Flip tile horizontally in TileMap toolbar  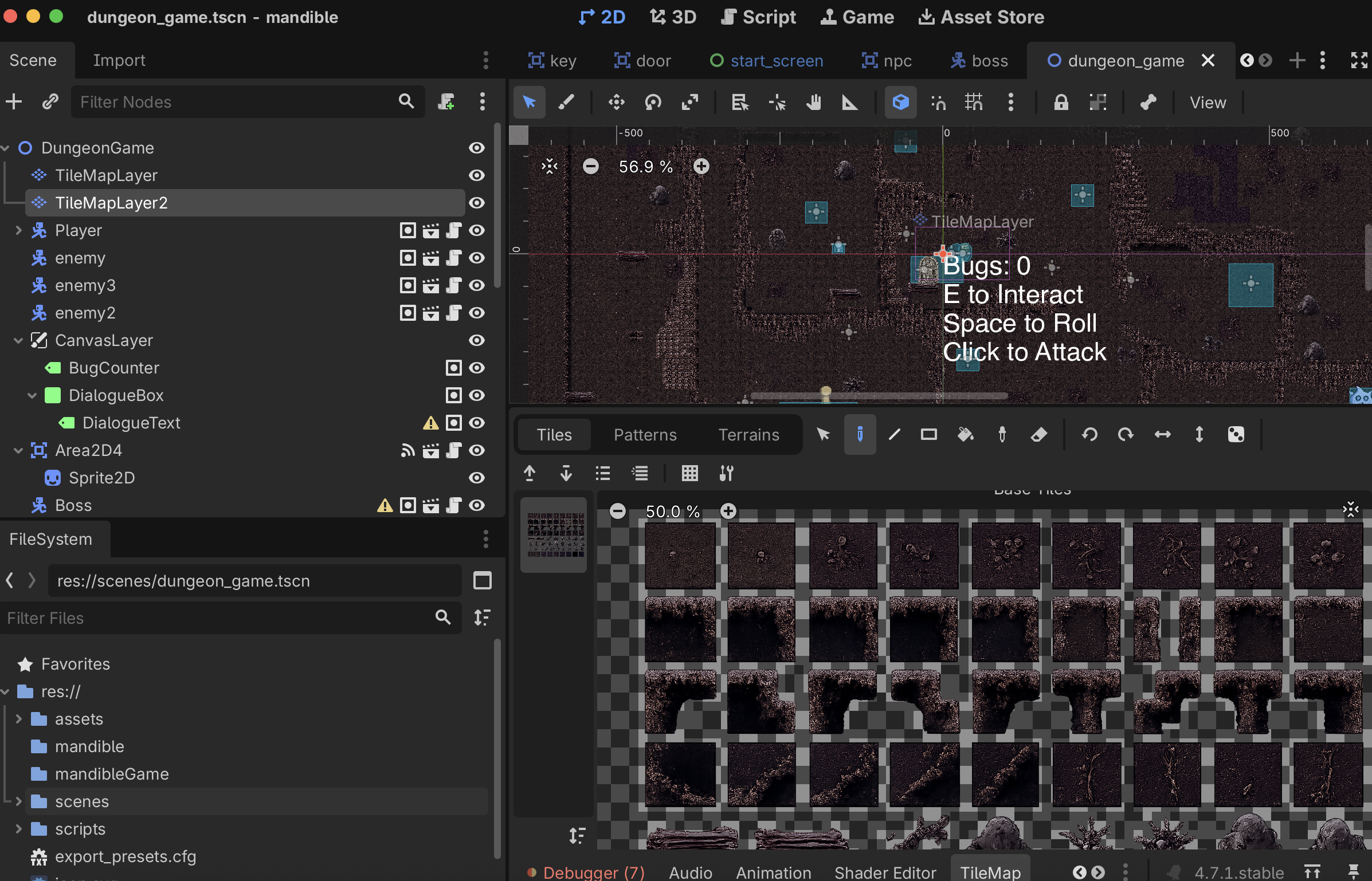[x=1163, y=435]
